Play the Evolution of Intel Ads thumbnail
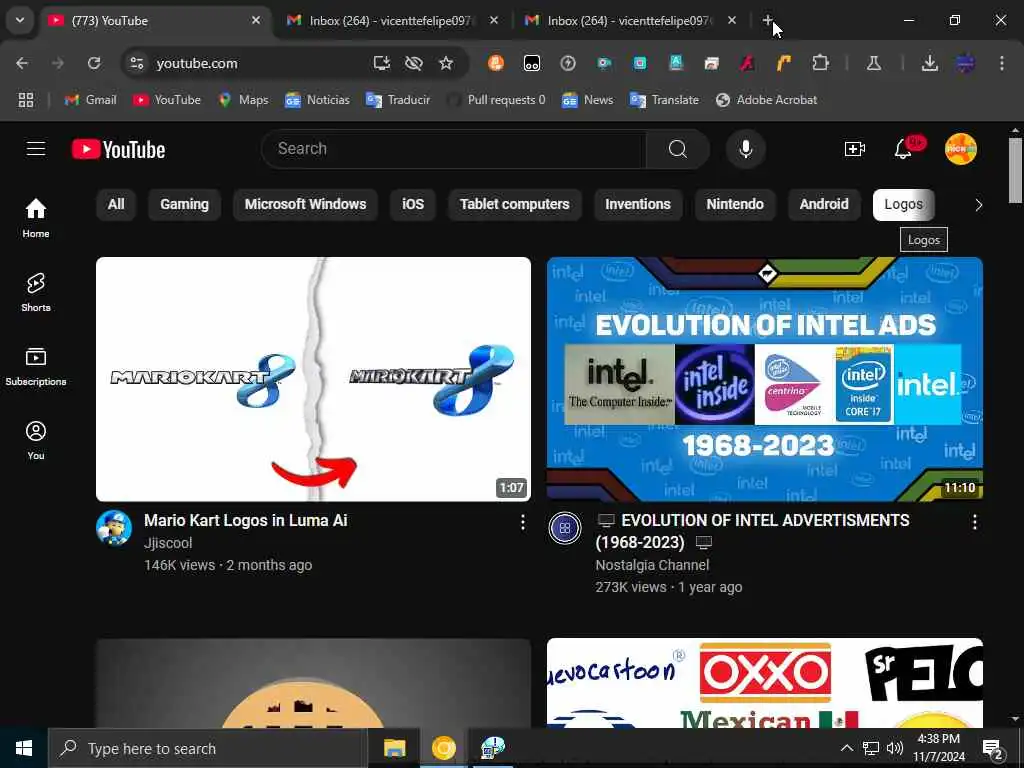 (x=765, y=379)
